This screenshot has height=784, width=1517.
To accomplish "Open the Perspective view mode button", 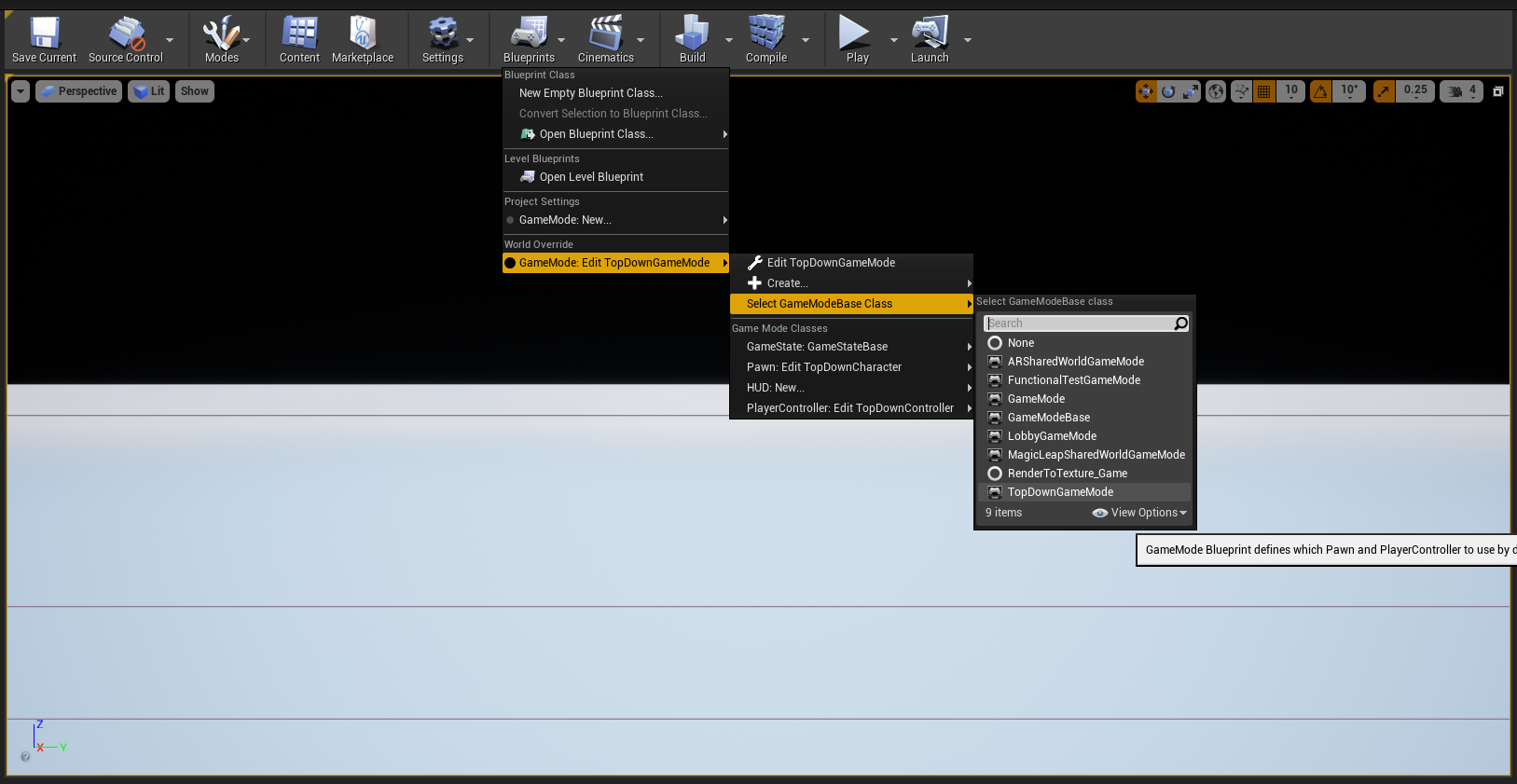I will 79,91.
